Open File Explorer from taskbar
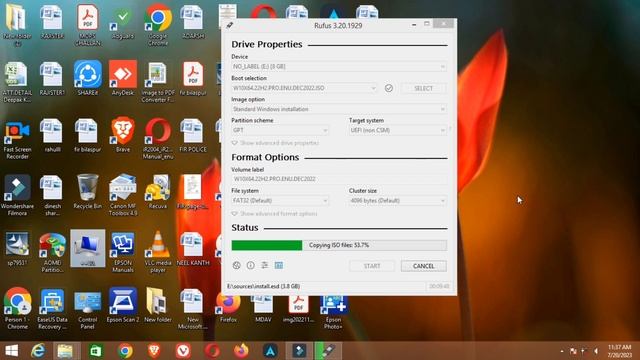The image size is (640, 360). (x=65, y=351)
